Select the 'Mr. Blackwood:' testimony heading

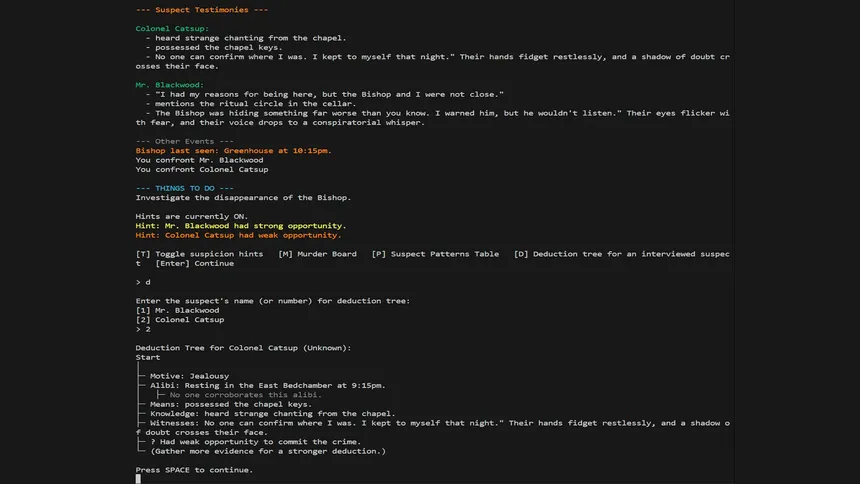pyautogui.click(x=169, y=85)
